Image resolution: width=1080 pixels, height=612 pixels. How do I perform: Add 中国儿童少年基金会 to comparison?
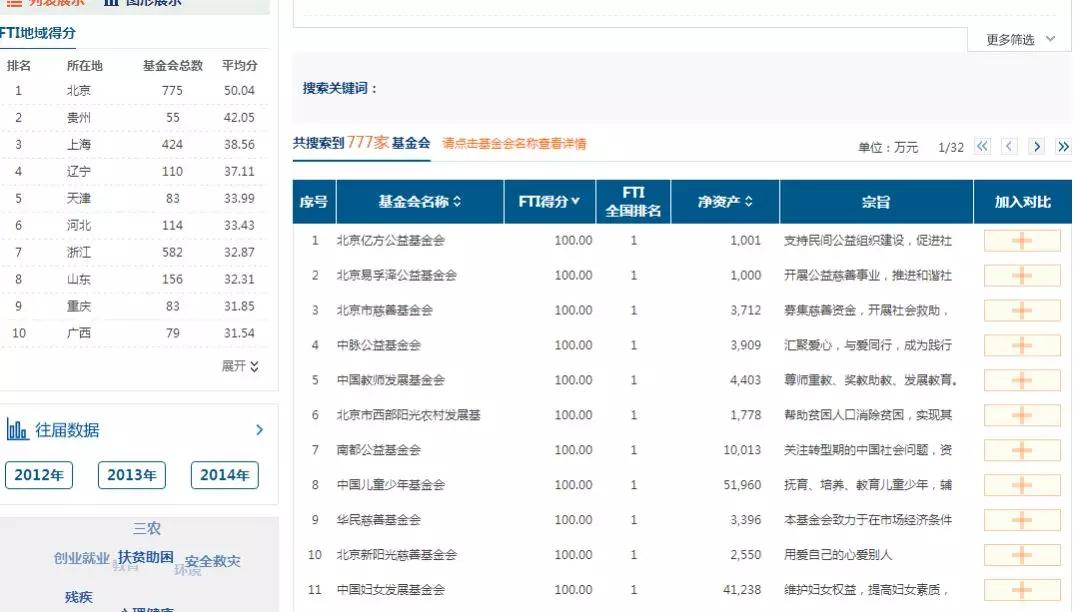(1021, 485)
